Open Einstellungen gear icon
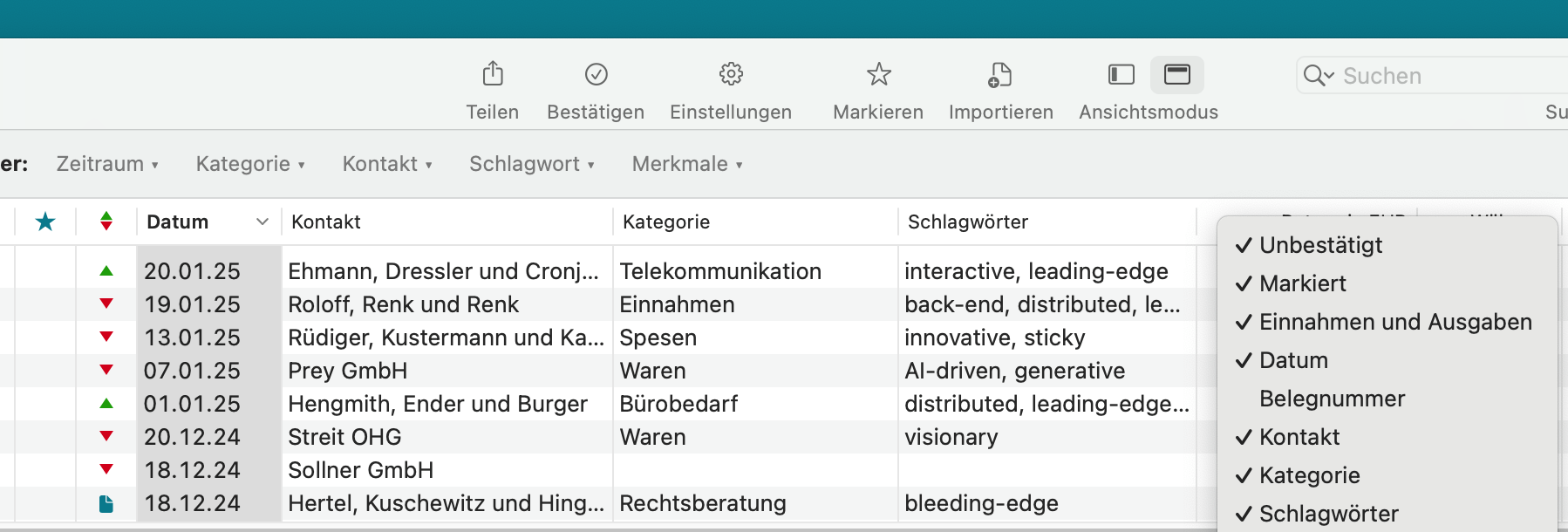 731,74
